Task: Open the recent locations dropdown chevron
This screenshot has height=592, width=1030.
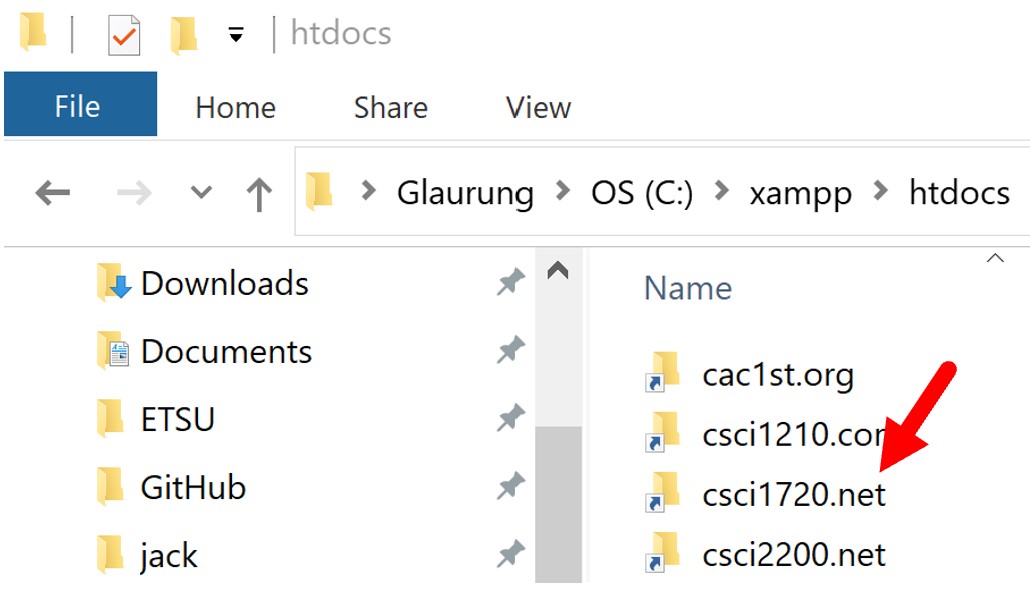Action: click(202, 193)
